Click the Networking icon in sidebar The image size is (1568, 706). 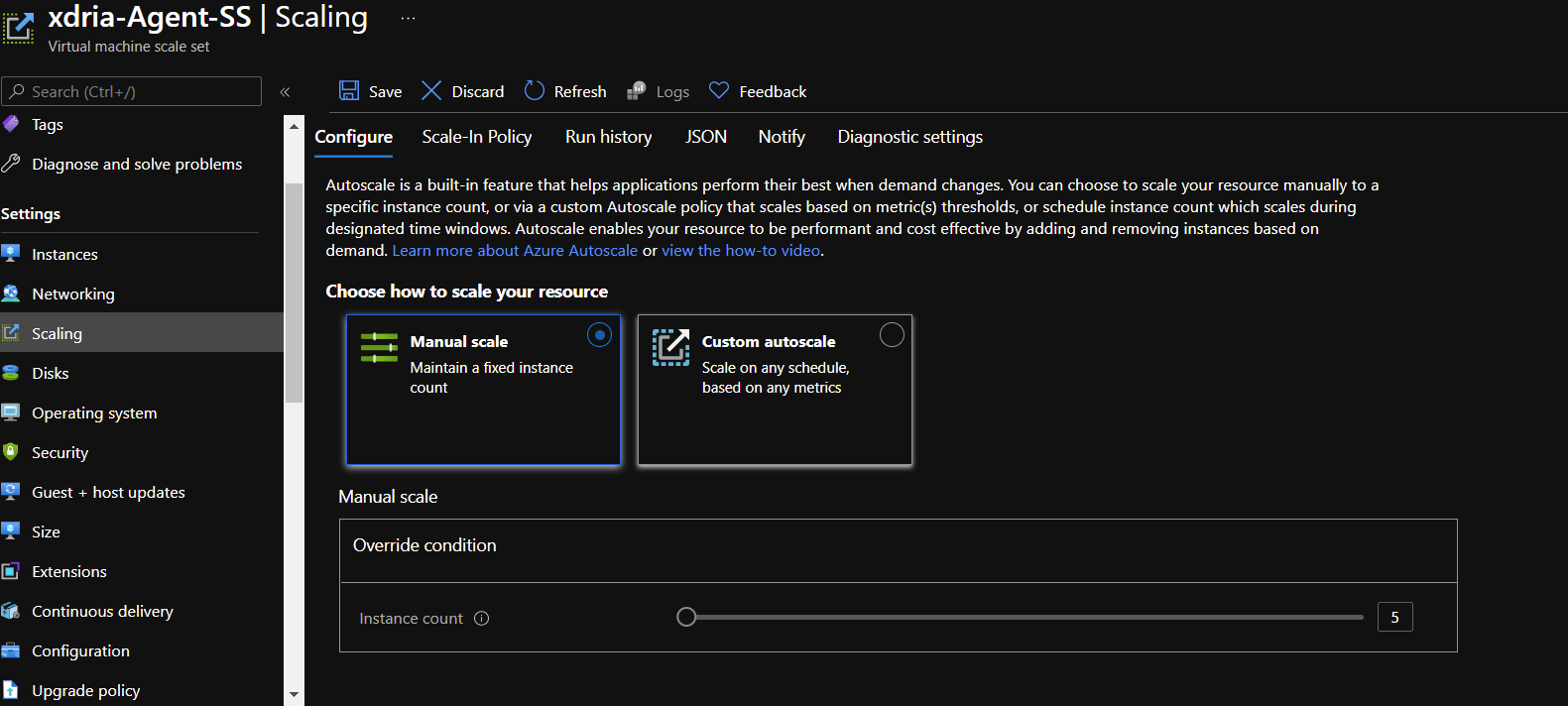[11, 294]
